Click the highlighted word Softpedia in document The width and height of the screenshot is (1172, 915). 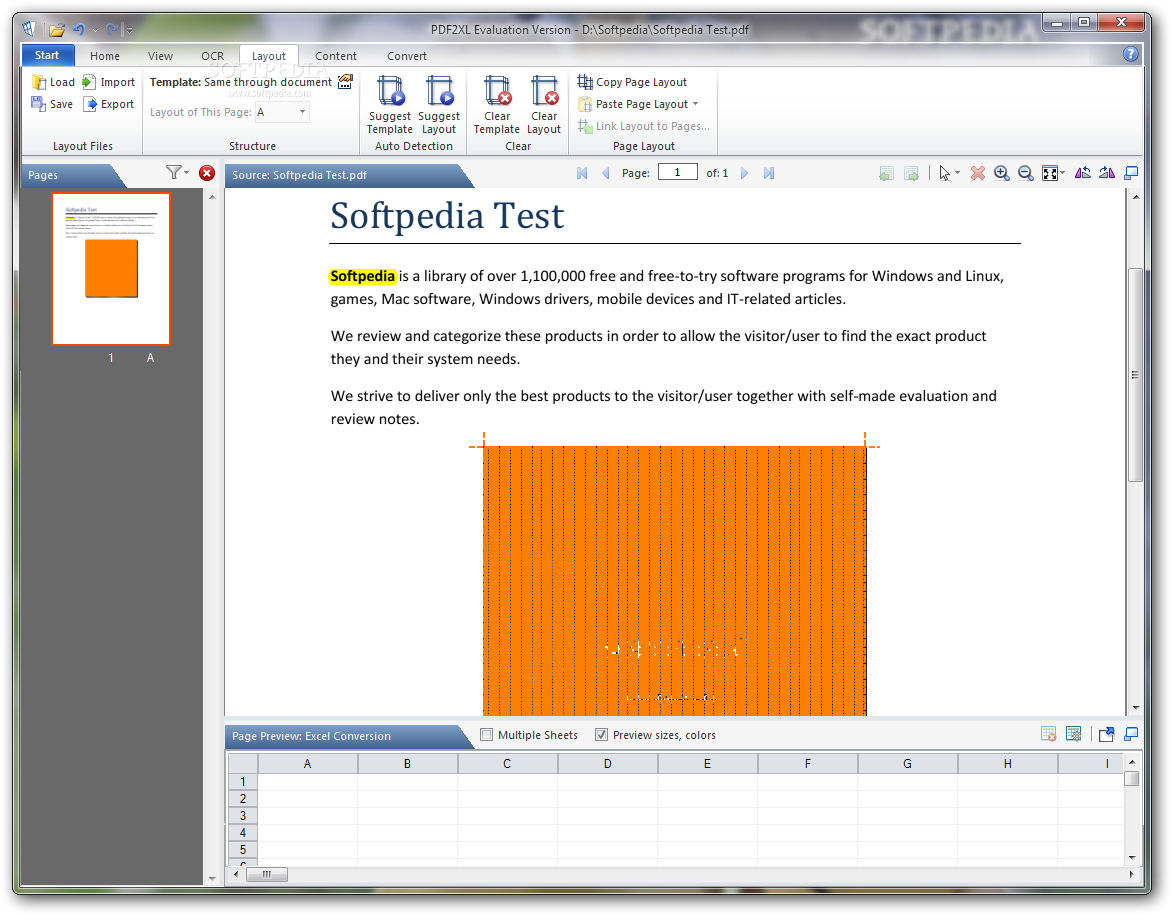tap(363, 276)
